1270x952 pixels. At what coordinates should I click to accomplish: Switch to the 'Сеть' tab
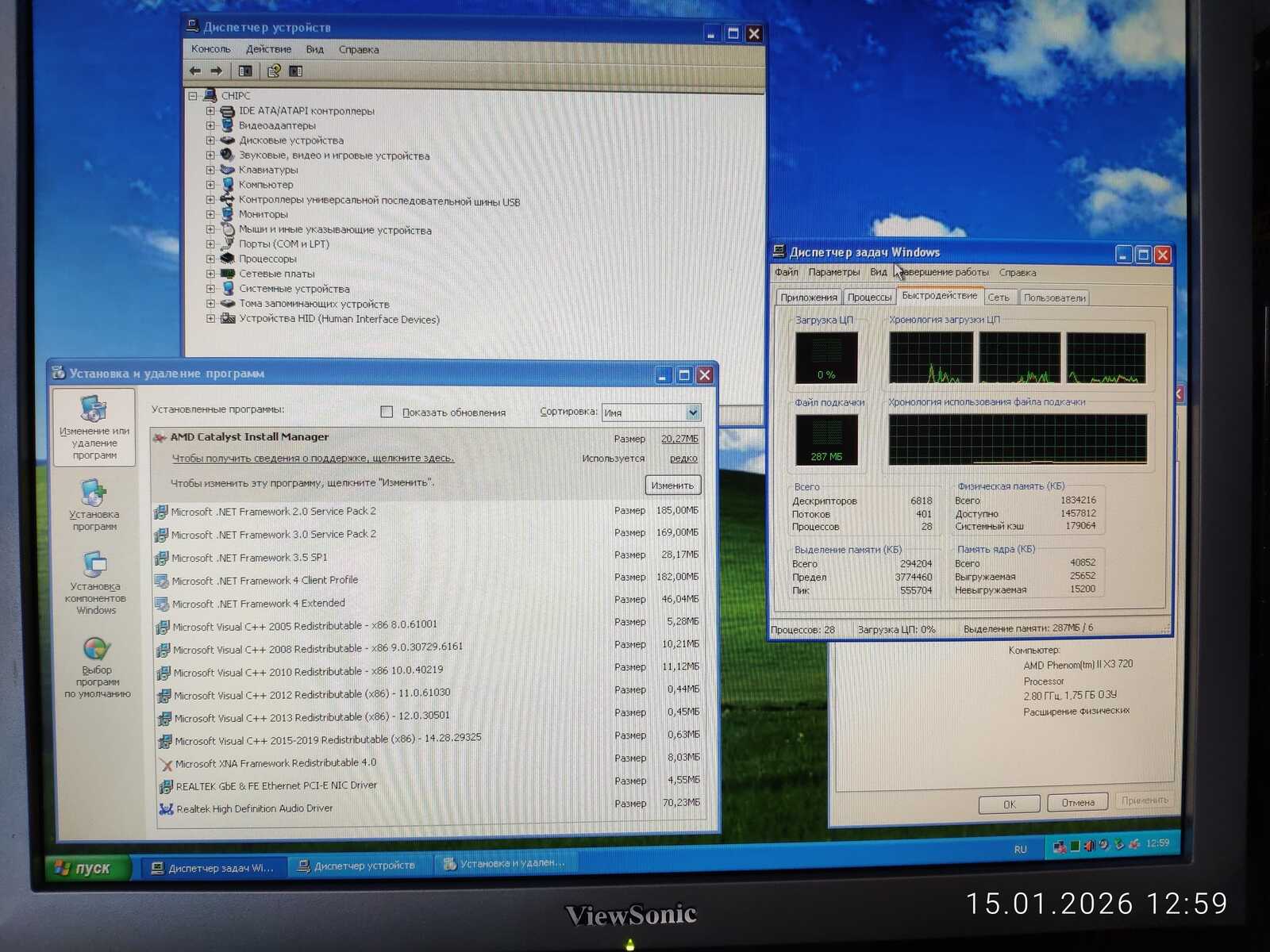click(x=999, y=297)
